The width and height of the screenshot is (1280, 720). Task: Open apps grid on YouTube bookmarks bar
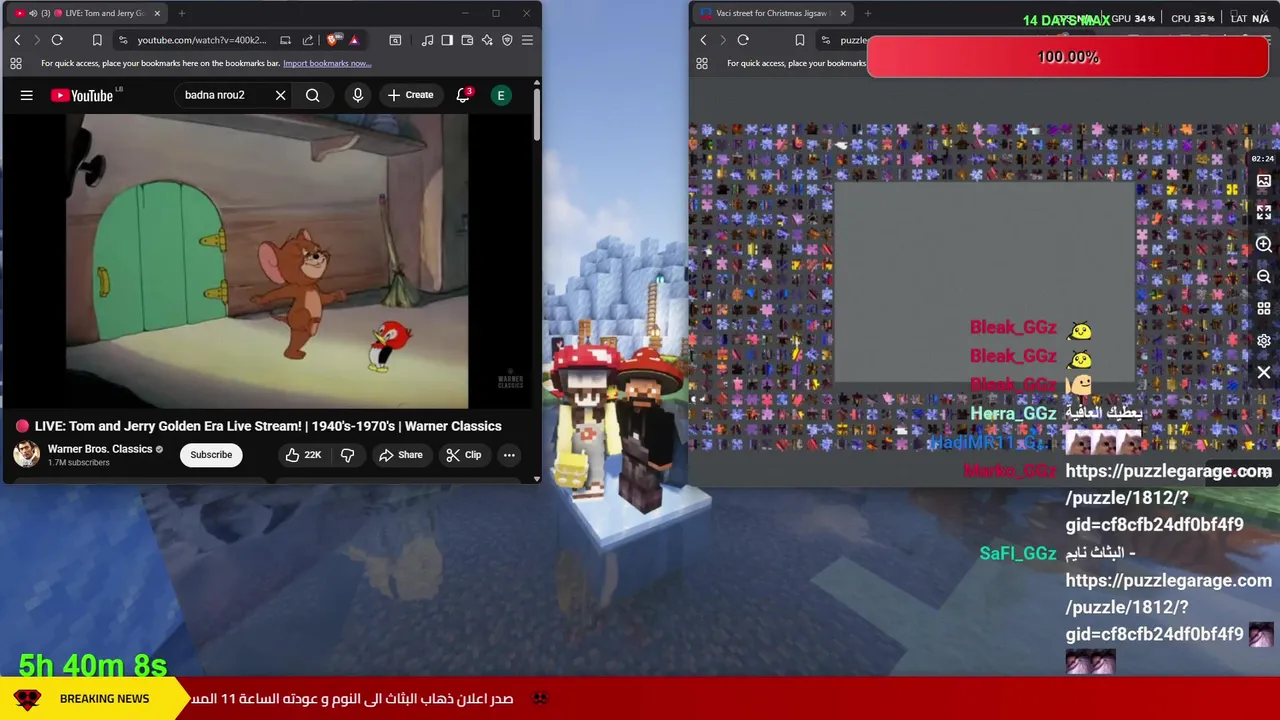pos(16,63)
